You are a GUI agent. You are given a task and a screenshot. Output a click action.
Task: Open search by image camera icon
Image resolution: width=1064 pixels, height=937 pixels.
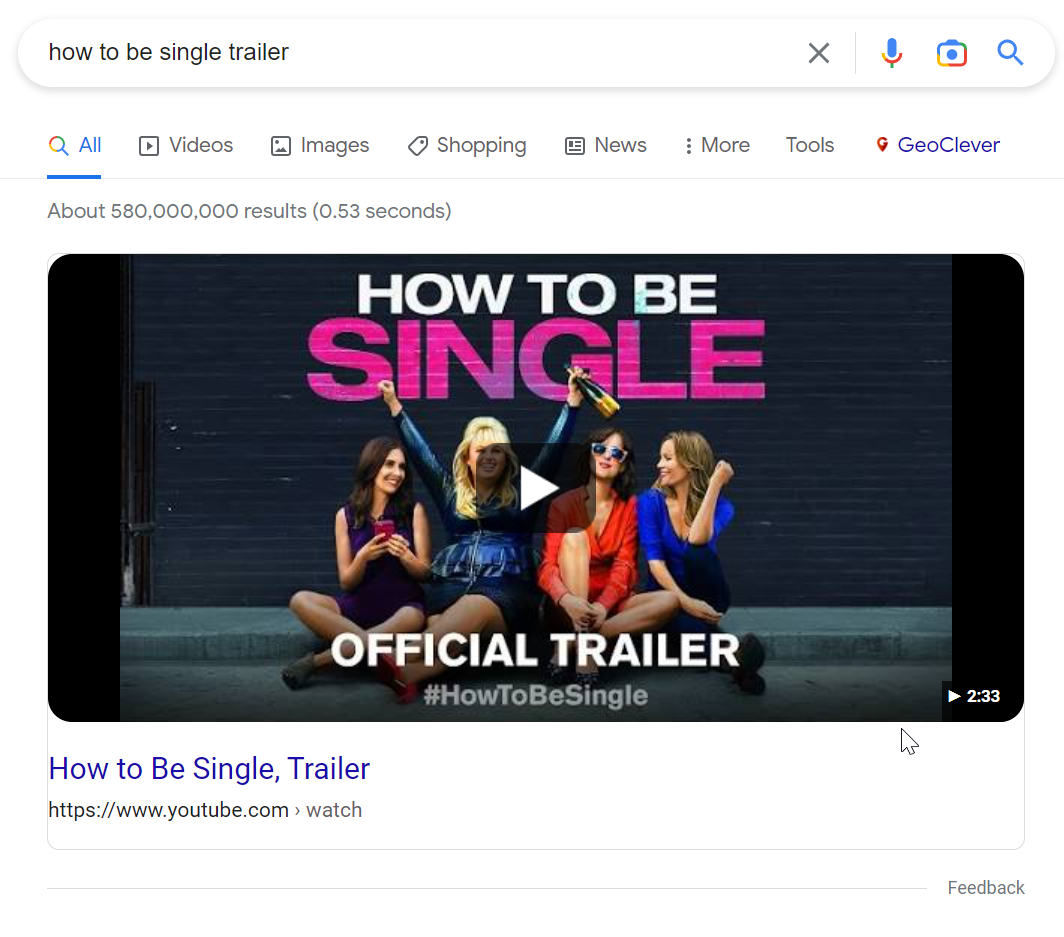point(951,53)
